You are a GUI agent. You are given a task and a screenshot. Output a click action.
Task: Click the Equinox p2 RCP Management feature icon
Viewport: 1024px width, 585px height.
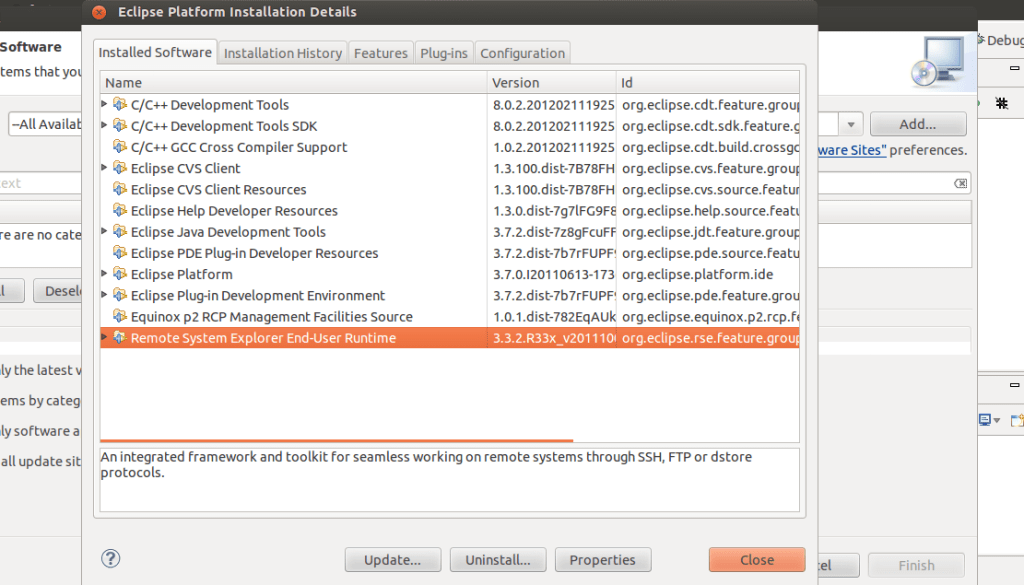coord(120,317)
